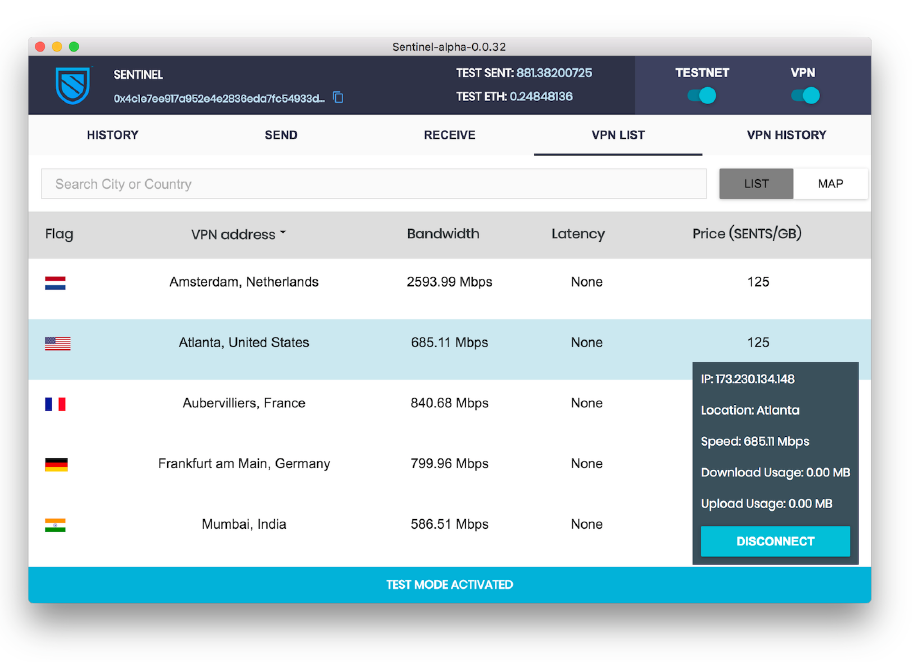Click the 685.11 Mbps bandwidth cell
917x662 pixels.
pyautogui.click(x=449, y=343)
